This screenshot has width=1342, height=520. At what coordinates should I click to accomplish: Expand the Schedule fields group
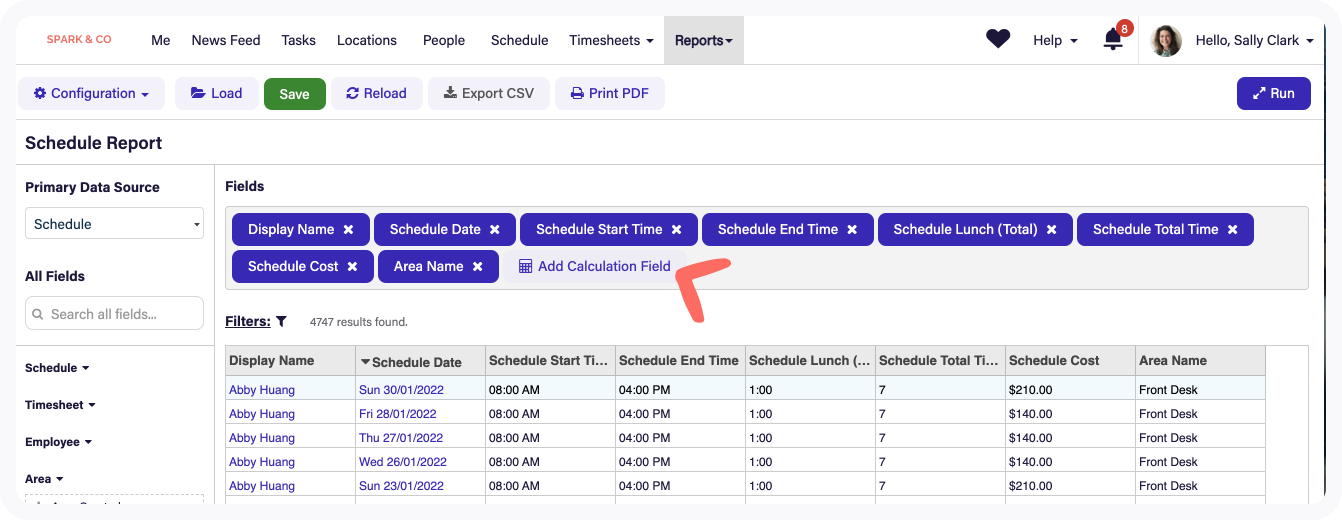57,368
